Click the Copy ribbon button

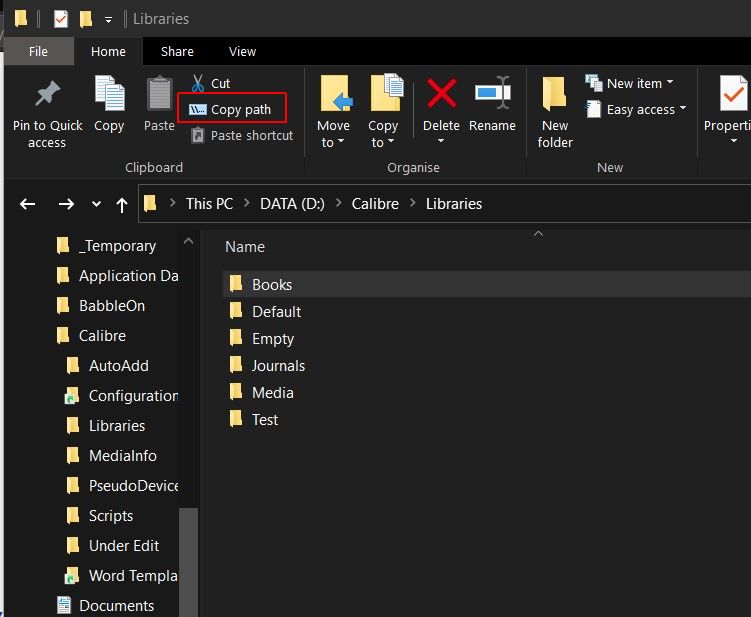(x=109, y=103)
